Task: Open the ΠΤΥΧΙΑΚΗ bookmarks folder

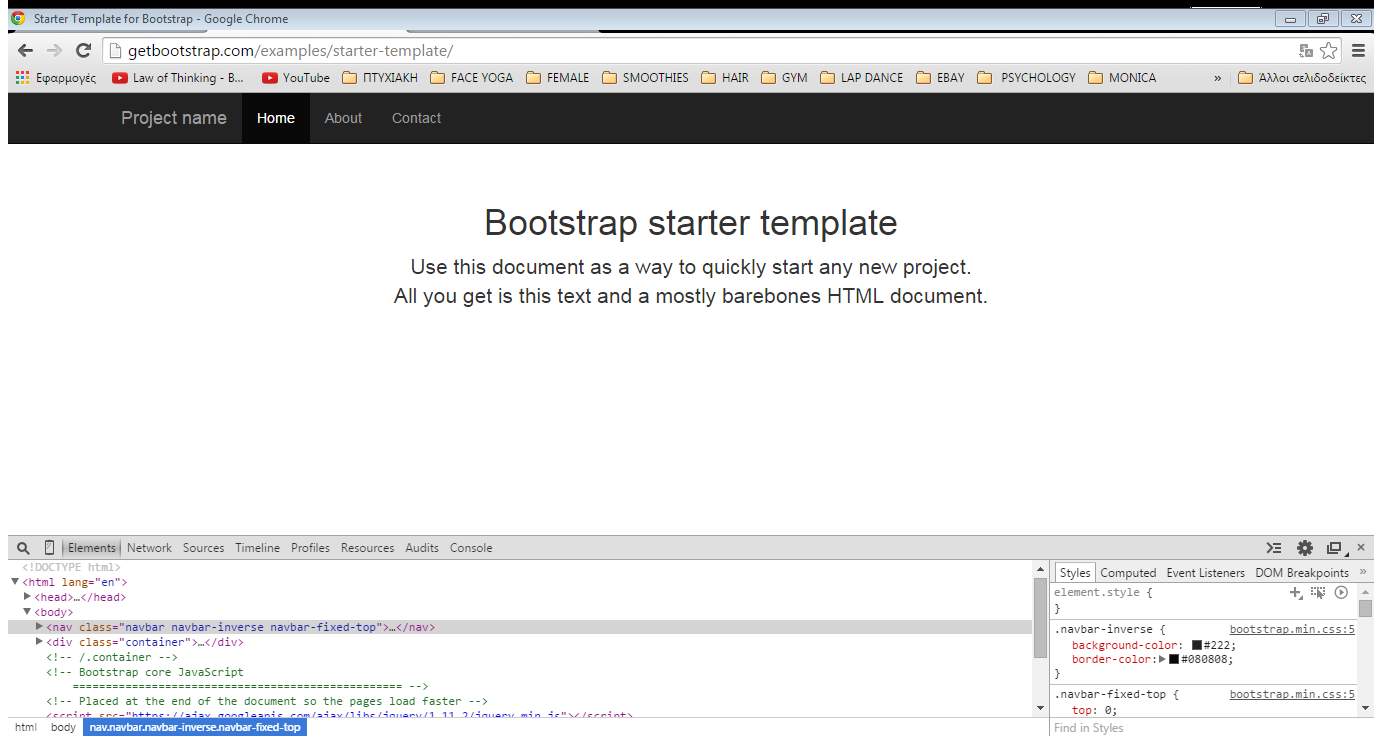Action: (x=380, y=78)
